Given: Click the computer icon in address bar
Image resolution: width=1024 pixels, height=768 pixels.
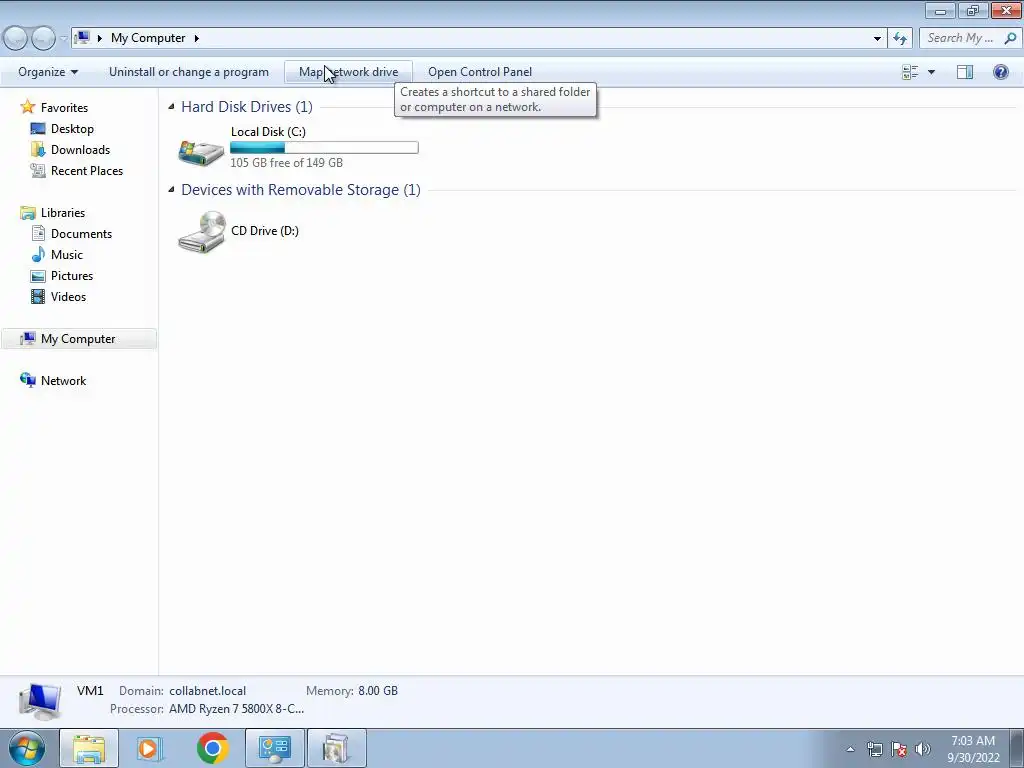Looking at the screenshot, I should 82,38.
